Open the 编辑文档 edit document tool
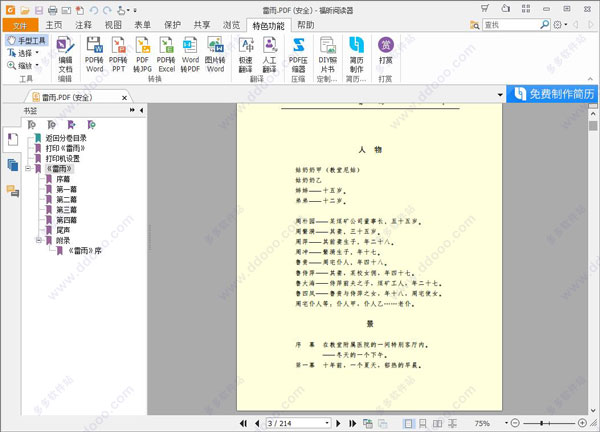 [x=65, y=55]
